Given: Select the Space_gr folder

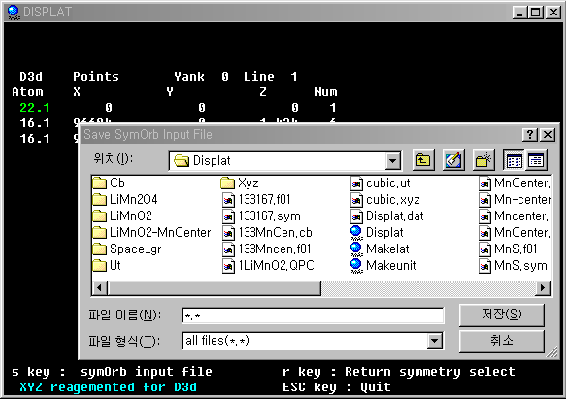Looking at the screenshot, I should 127,249.
